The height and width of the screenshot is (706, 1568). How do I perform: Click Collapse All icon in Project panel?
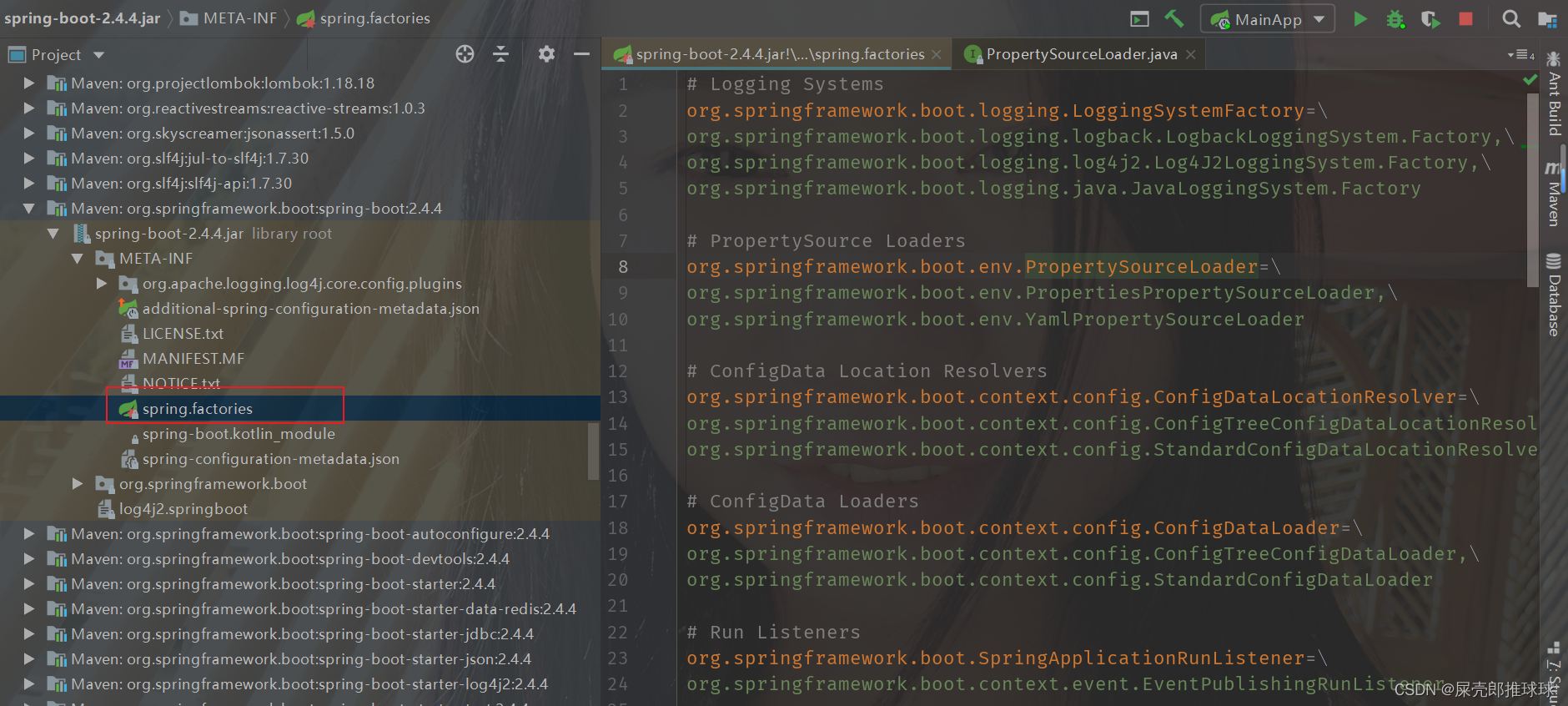(500, 54)
